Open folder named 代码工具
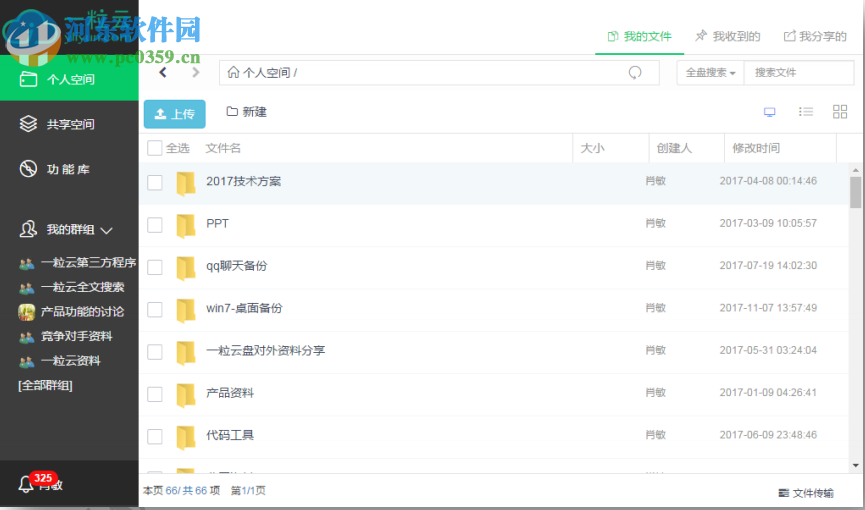 click(x=229, y=435)
